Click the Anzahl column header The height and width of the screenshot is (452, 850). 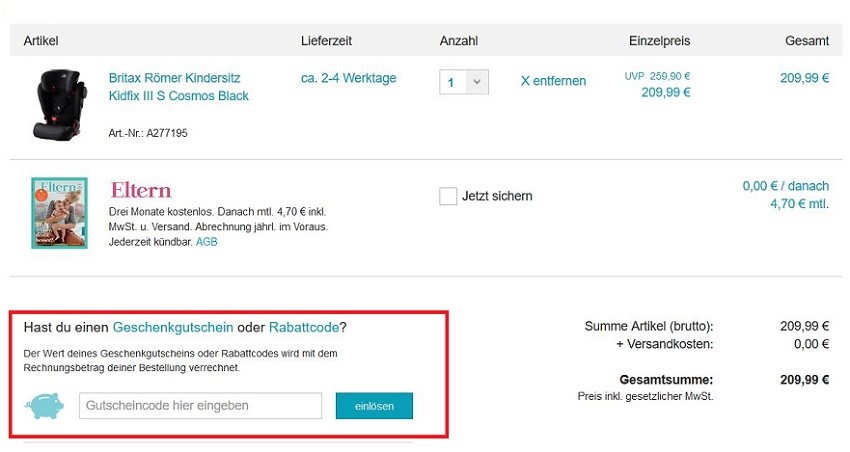point(459,41)
